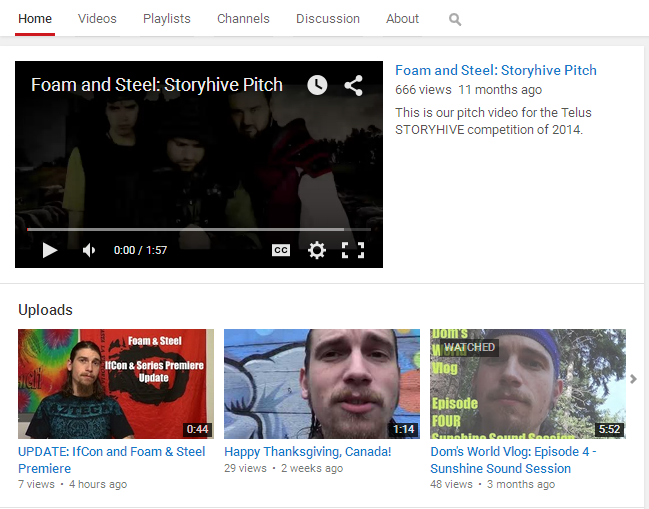Open player settings gear
Image resolution: width=649 pixels, height=509 pixels.
tap(317, 250)
